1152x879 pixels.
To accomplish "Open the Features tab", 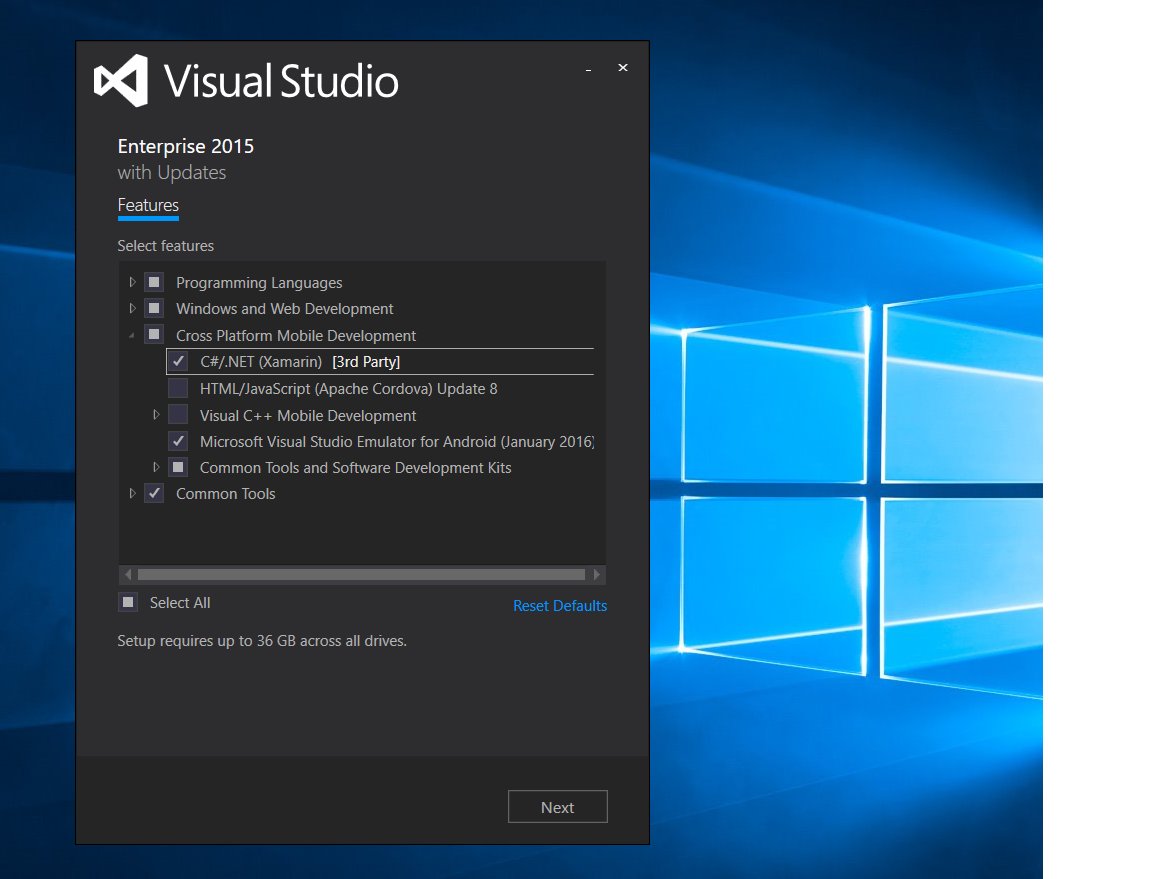I will pyautogui.click(x=148, y=206).
